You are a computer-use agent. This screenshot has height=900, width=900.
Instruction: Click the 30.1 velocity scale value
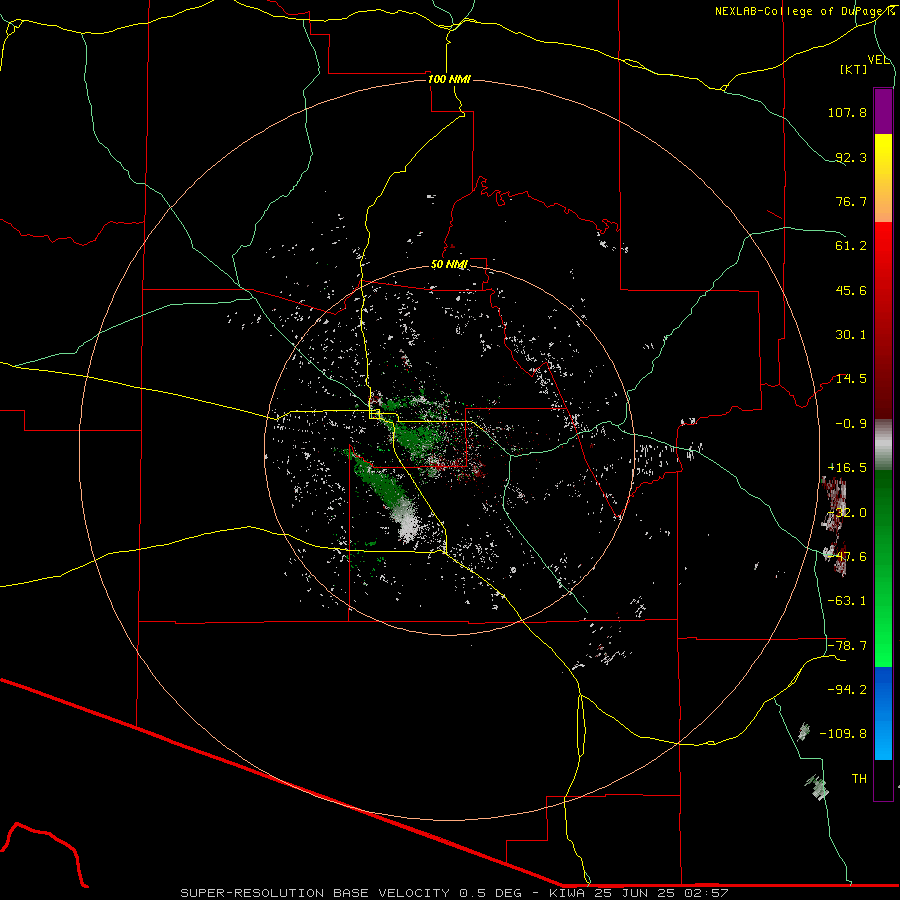851,335
